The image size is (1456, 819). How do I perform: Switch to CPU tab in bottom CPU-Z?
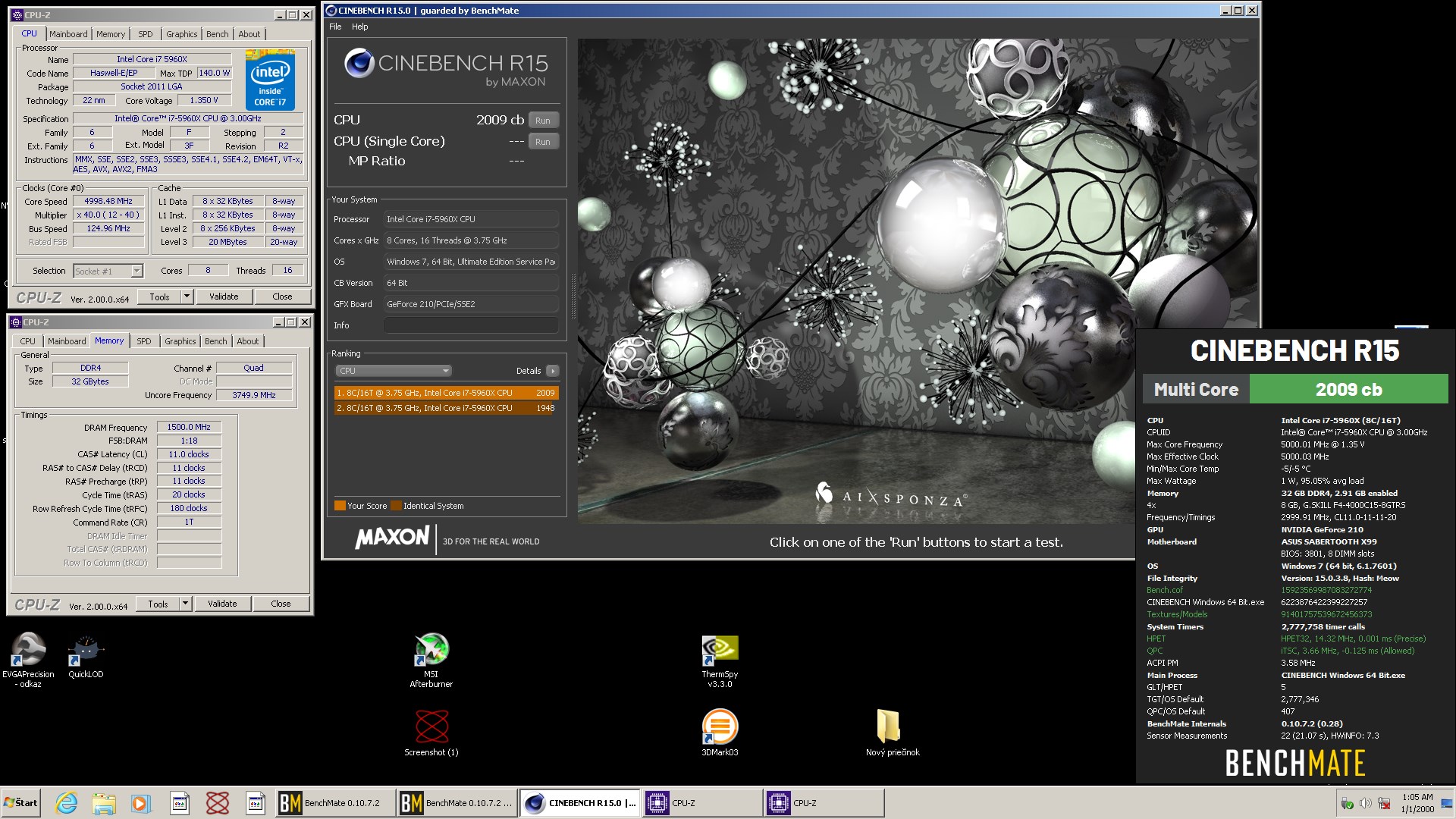tap(27, 341)
